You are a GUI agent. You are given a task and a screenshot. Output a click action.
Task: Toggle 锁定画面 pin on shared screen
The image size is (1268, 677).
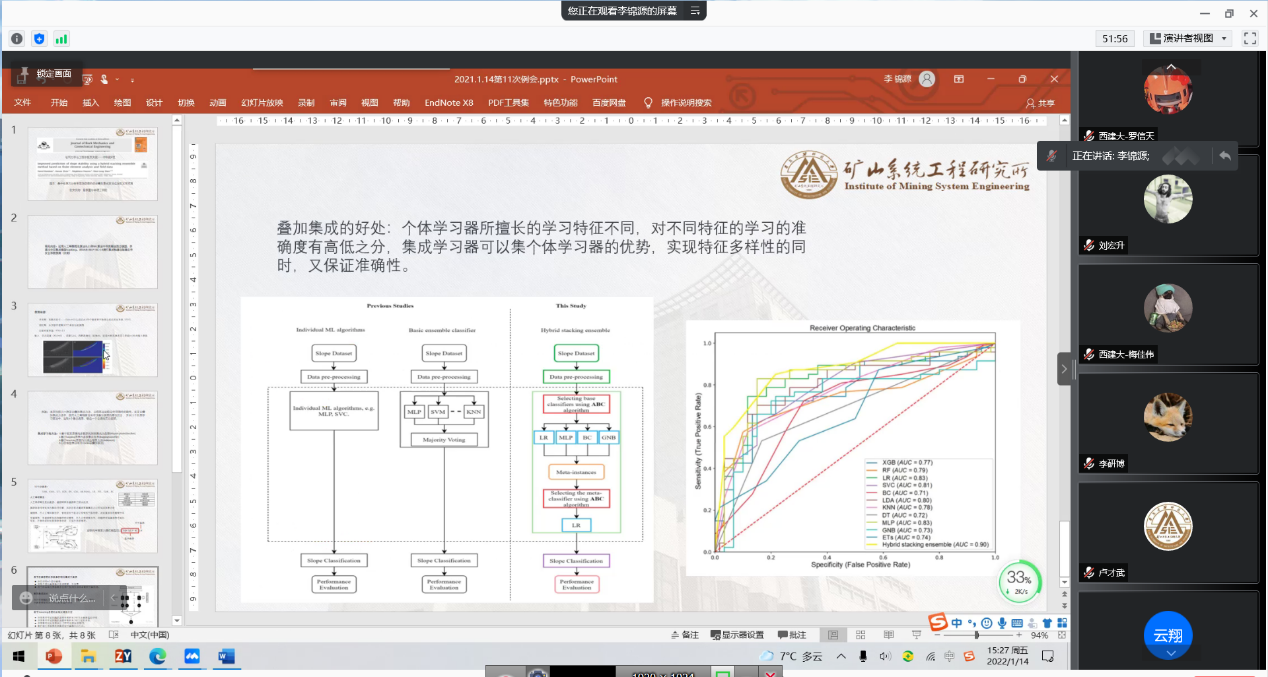[44, 74]
